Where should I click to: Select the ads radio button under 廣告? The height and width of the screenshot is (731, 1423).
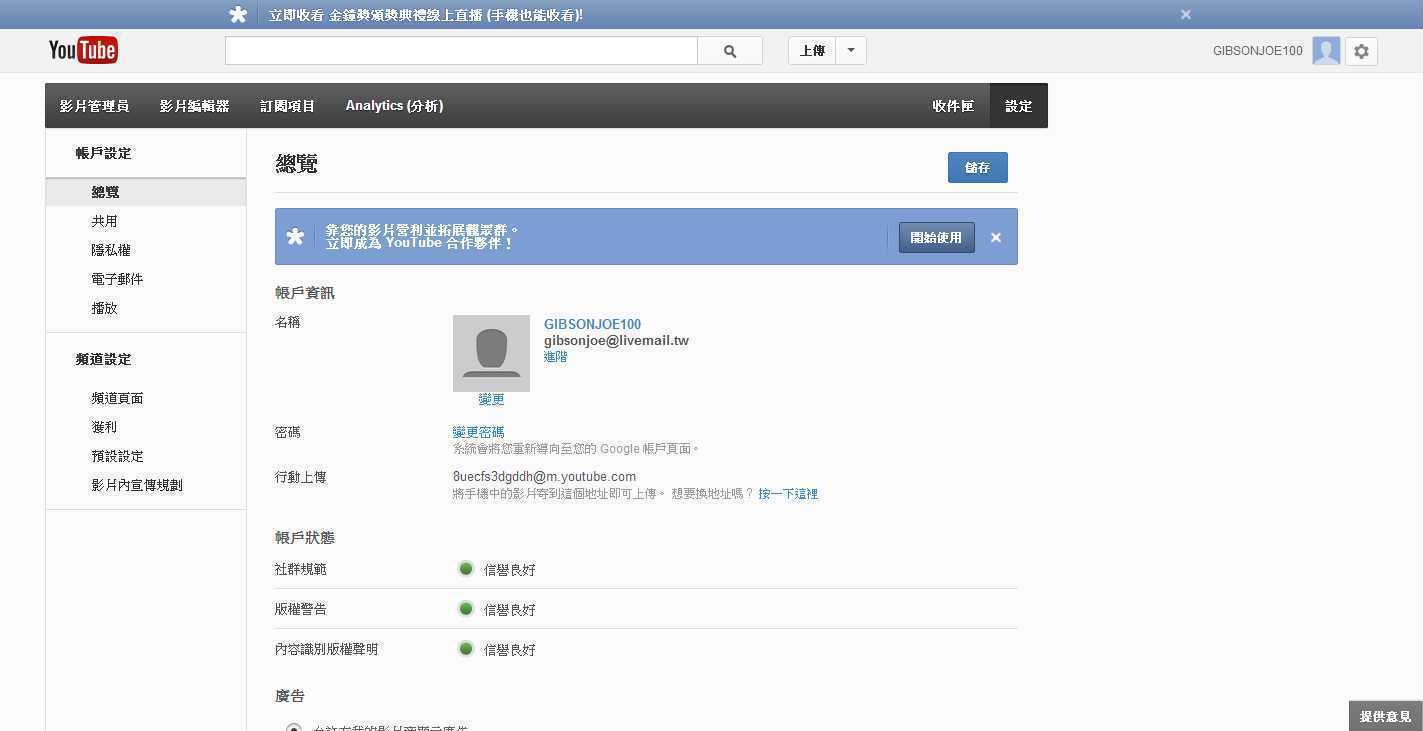coord(293,728)
